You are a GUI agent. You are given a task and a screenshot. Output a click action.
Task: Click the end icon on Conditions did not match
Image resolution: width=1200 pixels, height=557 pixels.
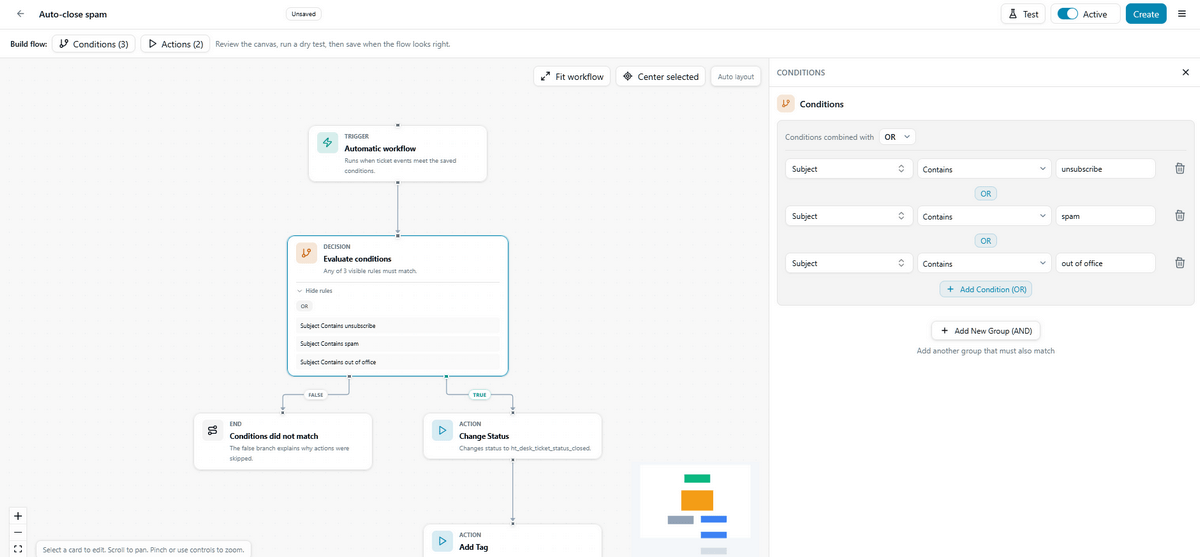coord(212,430)
